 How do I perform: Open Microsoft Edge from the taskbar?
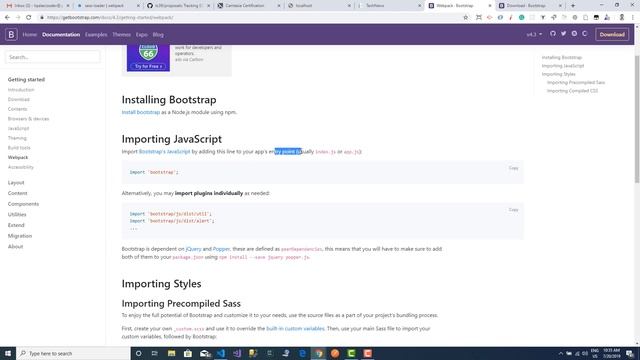(302, 353)
